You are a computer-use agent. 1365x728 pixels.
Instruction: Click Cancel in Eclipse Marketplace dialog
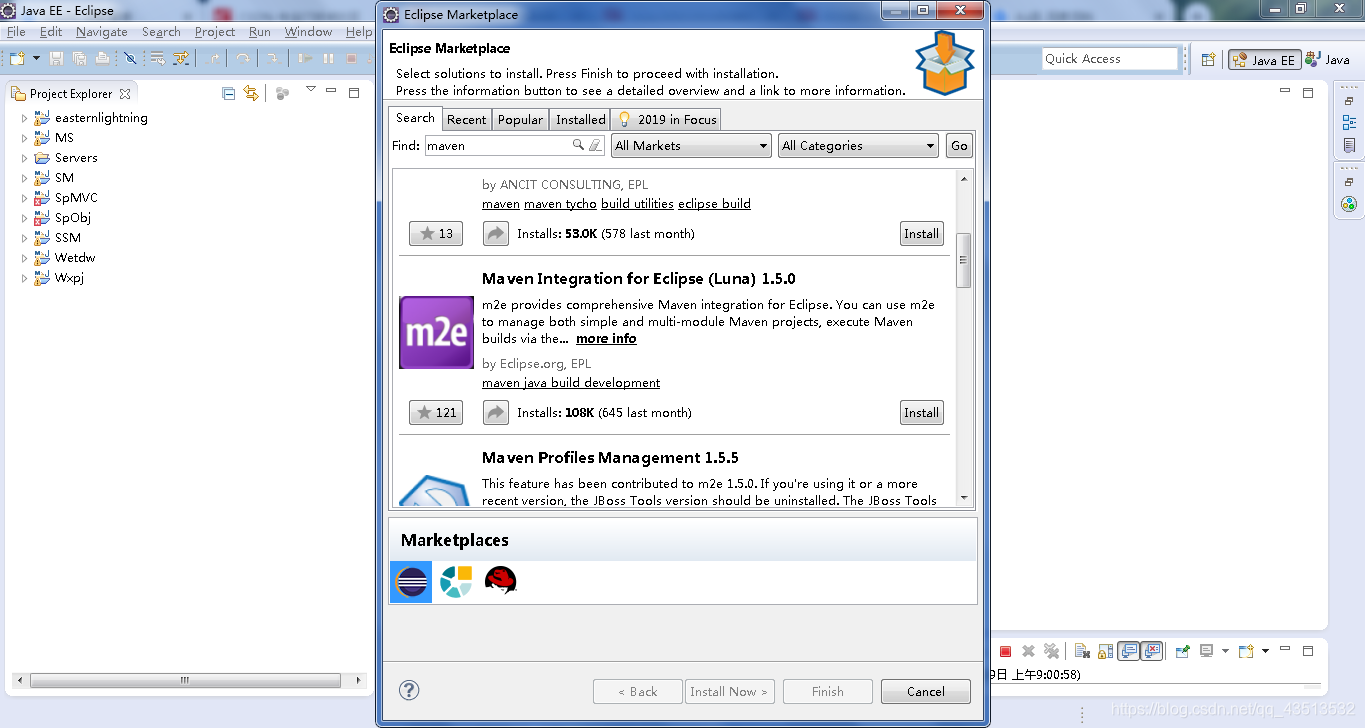click(x=926, y=692)
